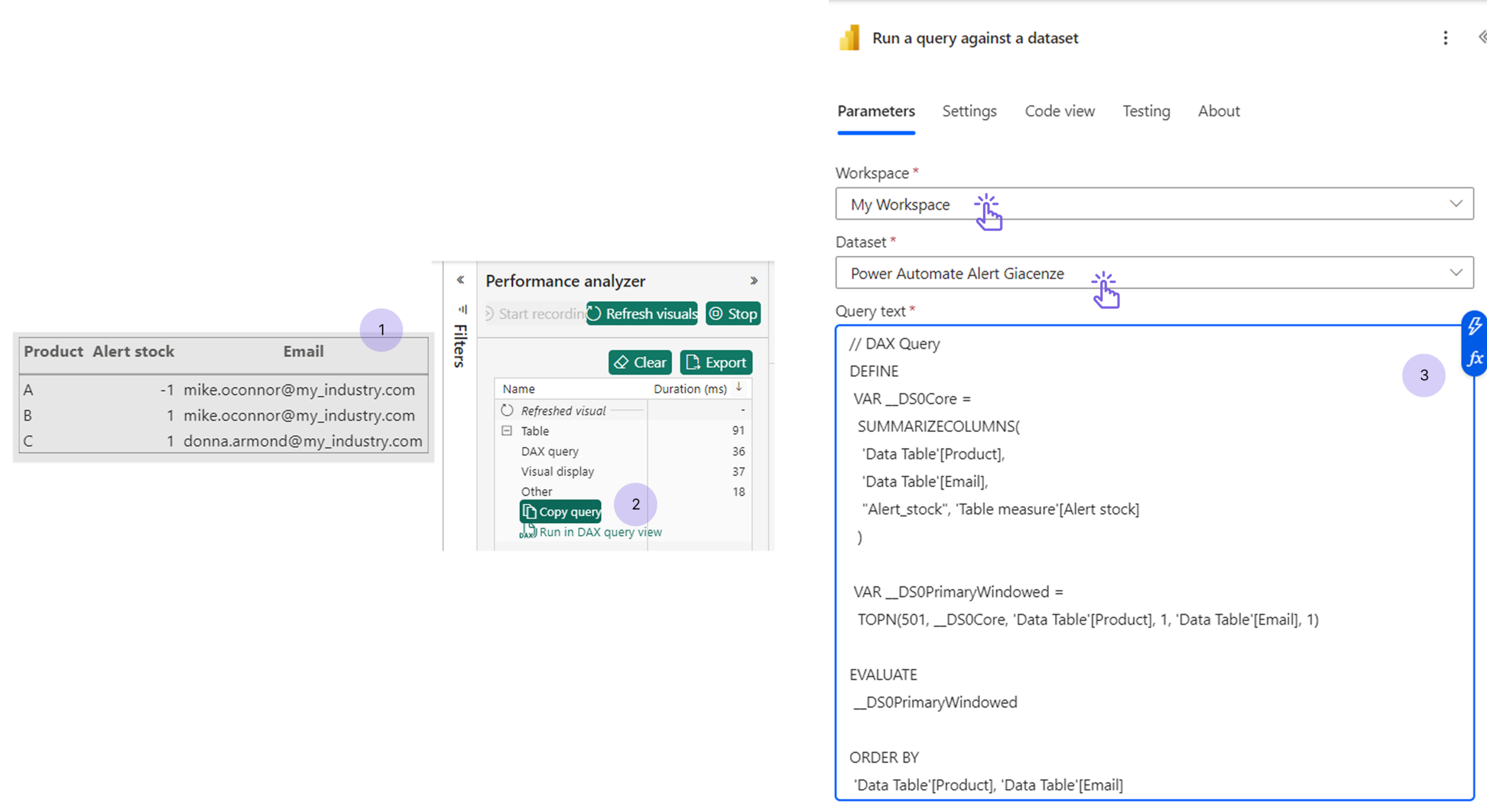Click the Filters pane bar icon
Viewport: 1487px width, 812px height.
pos(462,309)
